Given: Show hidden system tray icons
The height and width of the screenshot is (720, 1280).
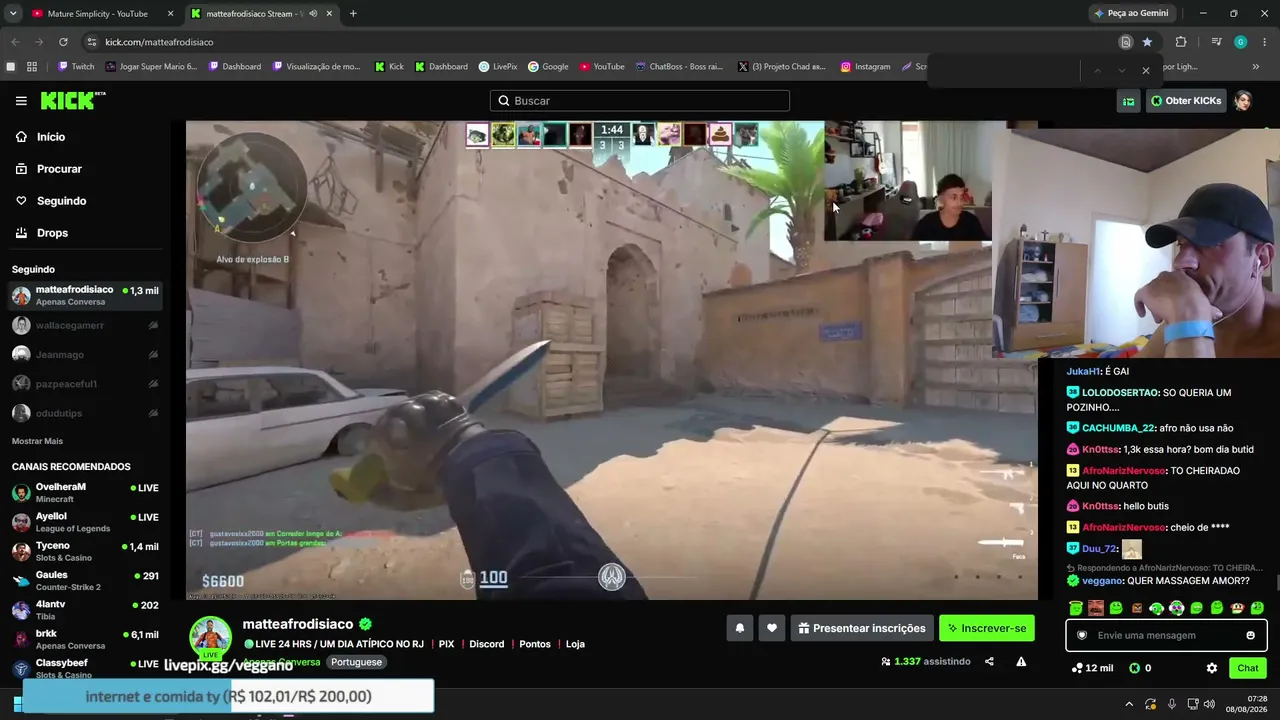Looking at the screenshot, I should tap(1129, 704).
